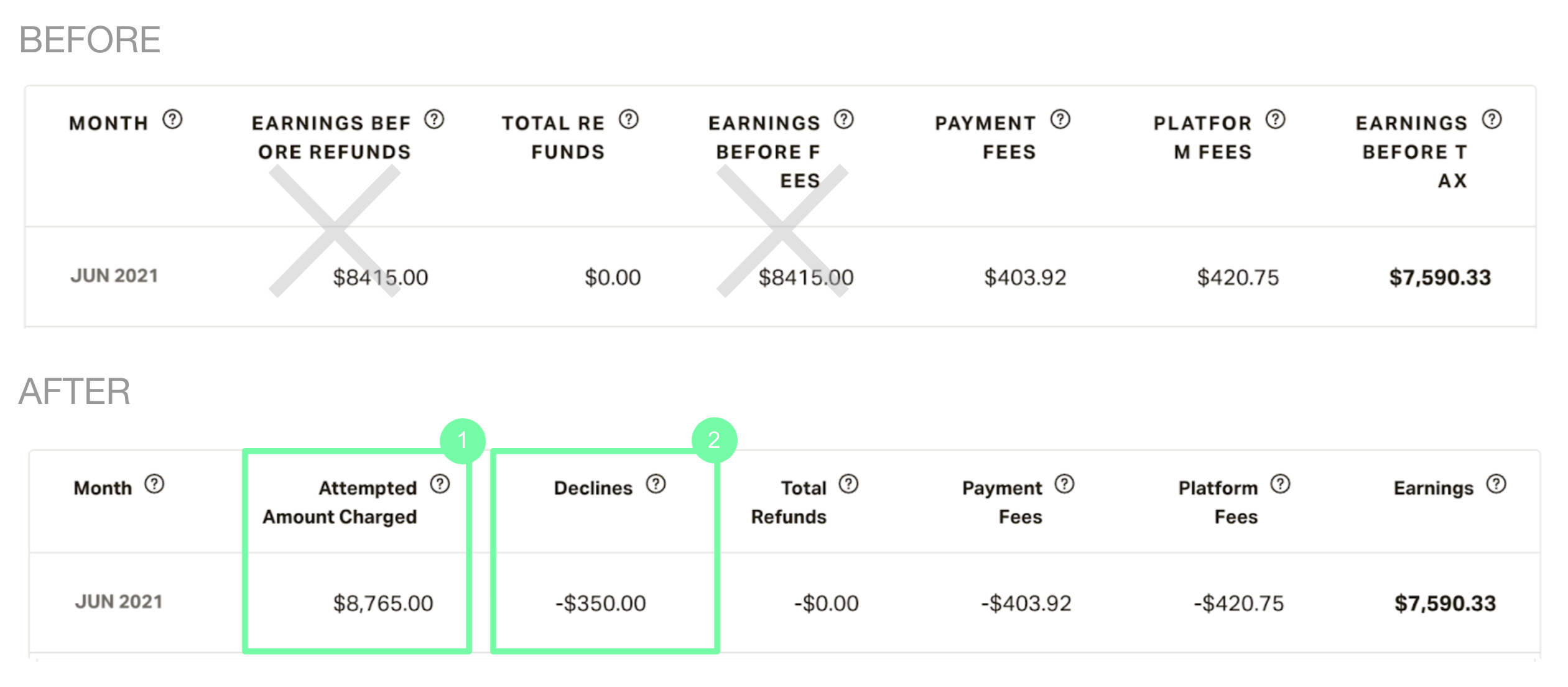
Task: Open help icon beside Total Refunds in After table
Action: coord(848,484)
